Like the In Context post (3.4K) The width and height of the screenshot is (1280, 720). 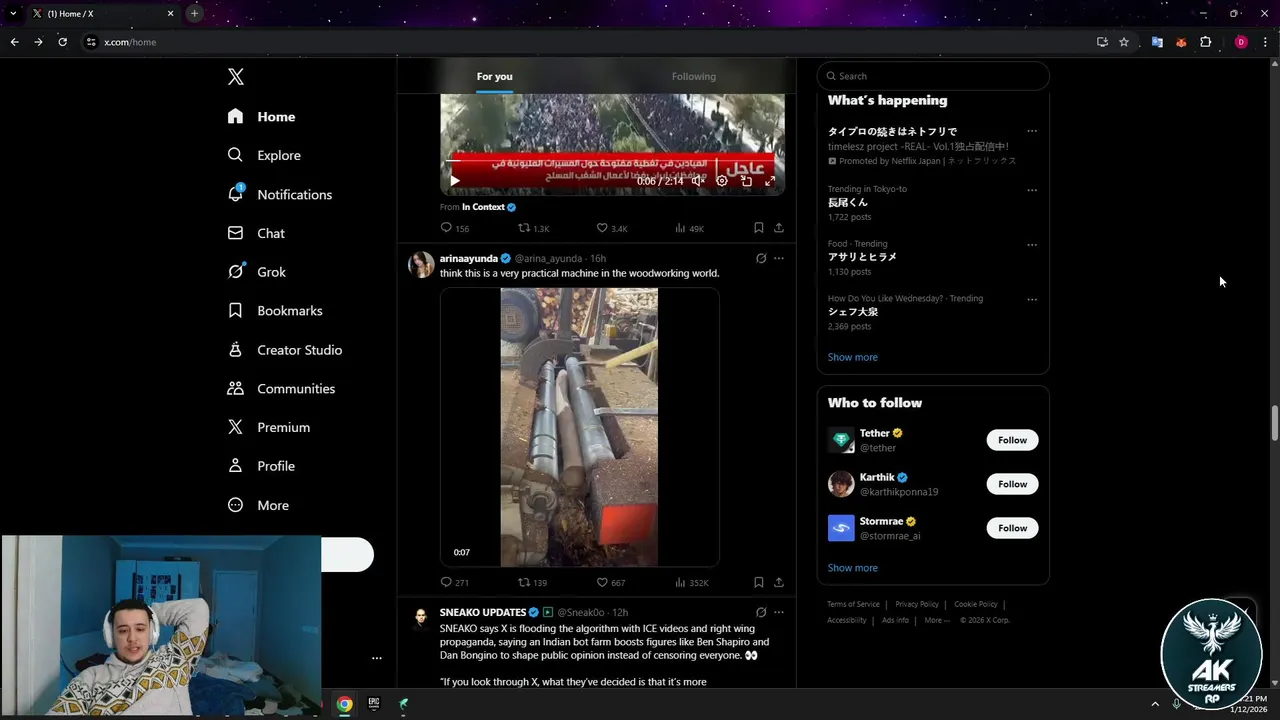click(x=611, y=228)
